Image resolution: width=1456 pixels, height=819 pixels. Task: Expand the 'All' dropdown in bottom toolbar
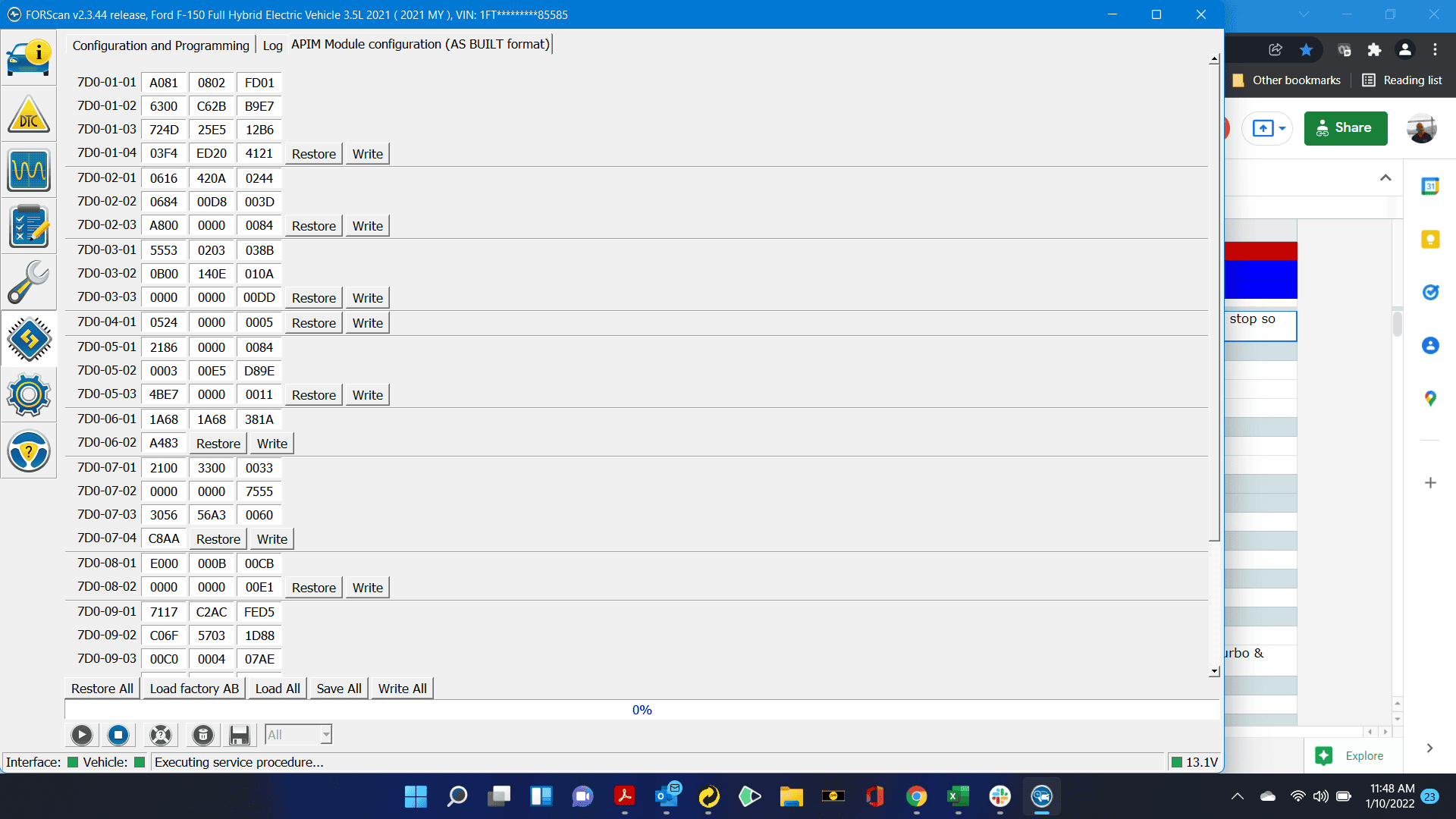326,735
